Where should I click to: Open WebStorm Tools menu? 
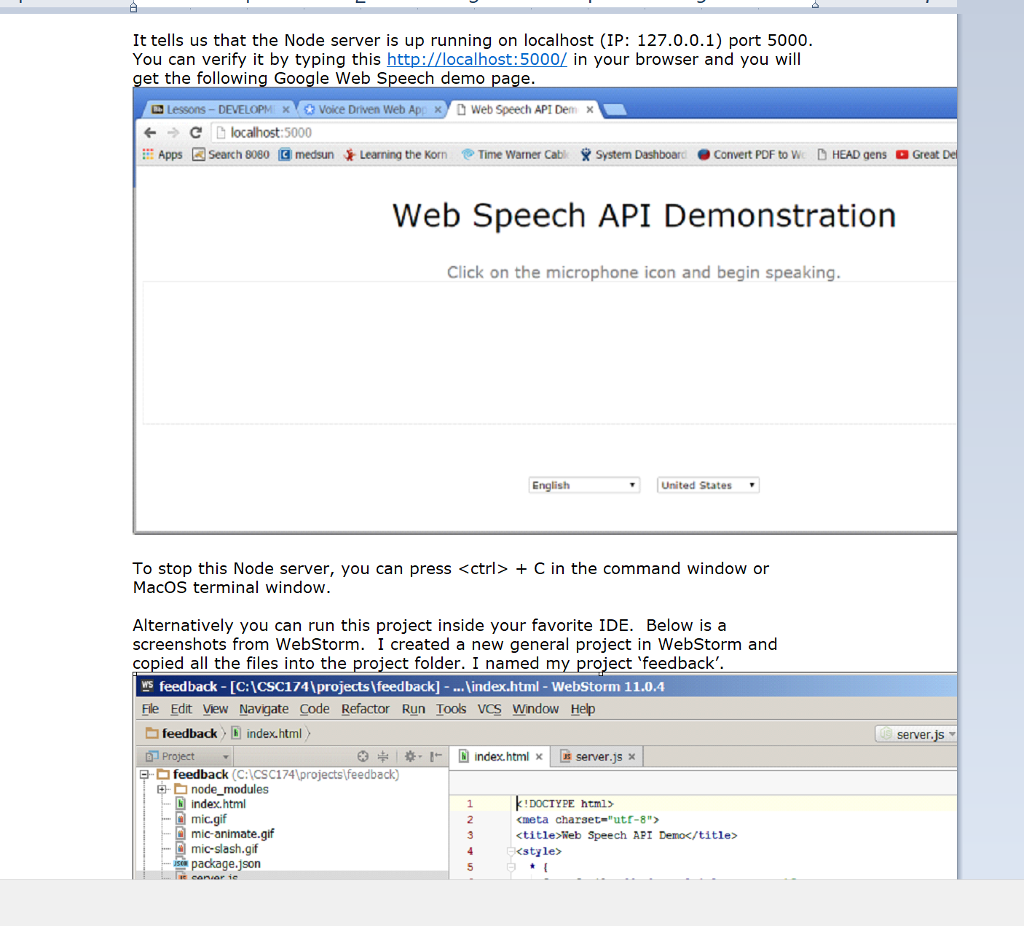451,709
